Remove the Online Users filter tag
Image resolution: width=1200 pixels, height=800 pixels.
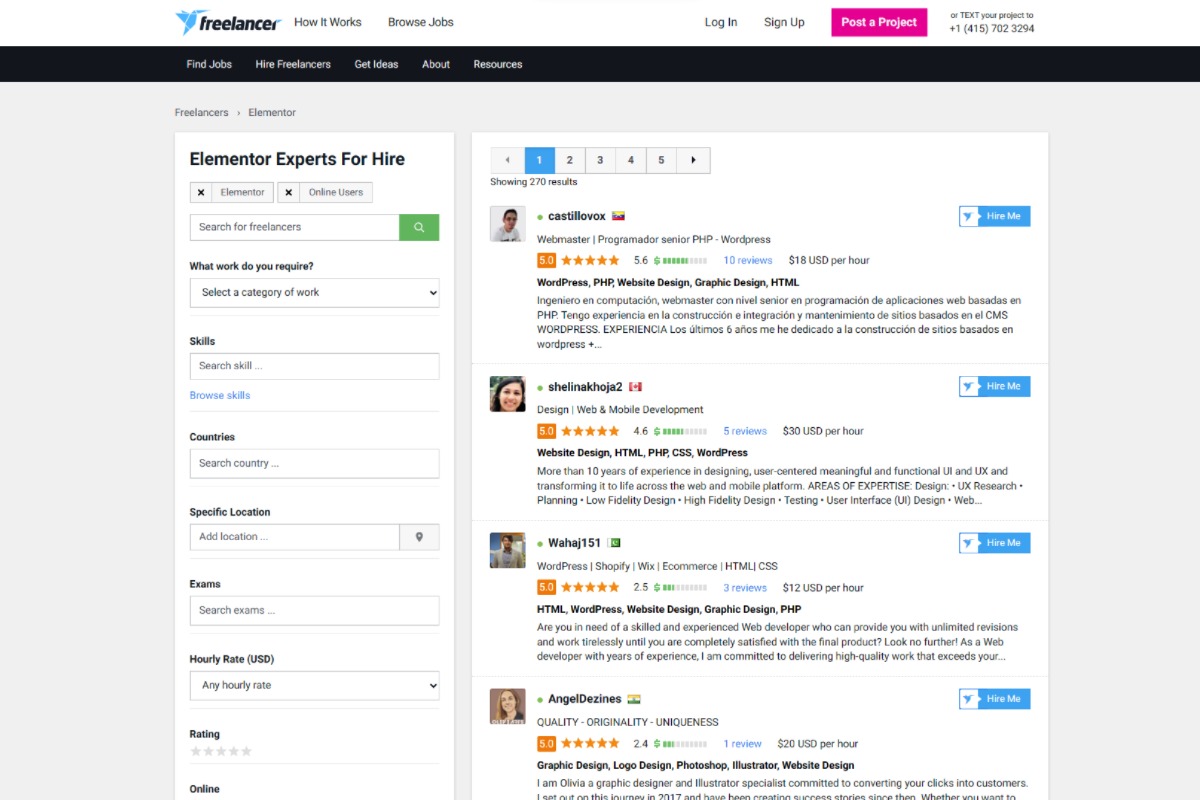tap(288, 192)
